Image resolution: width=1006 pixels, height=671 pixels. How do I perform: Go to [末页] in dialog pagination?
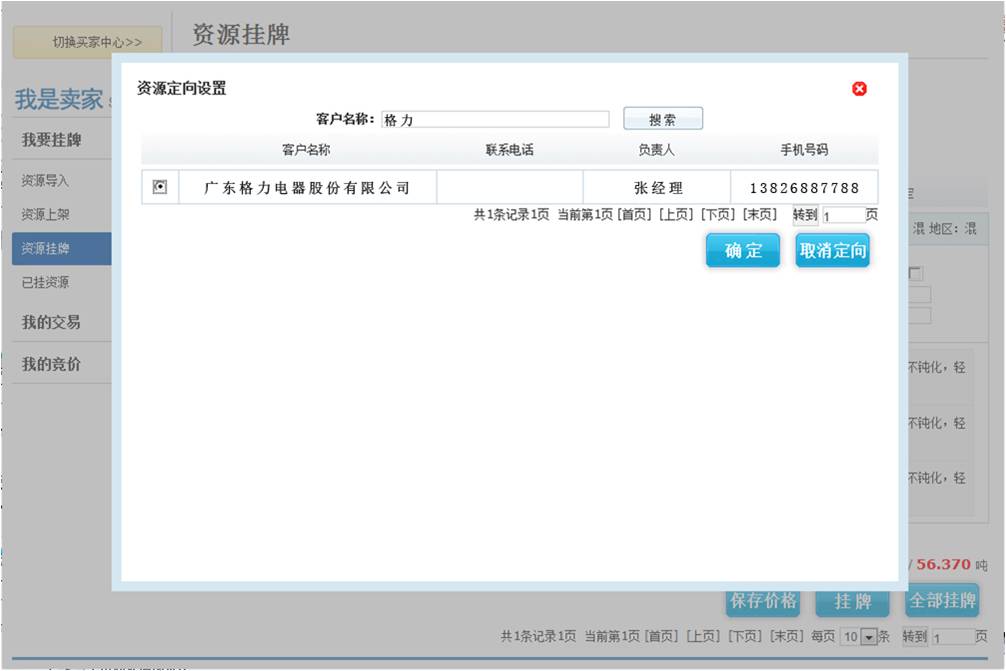coord(759,215)
